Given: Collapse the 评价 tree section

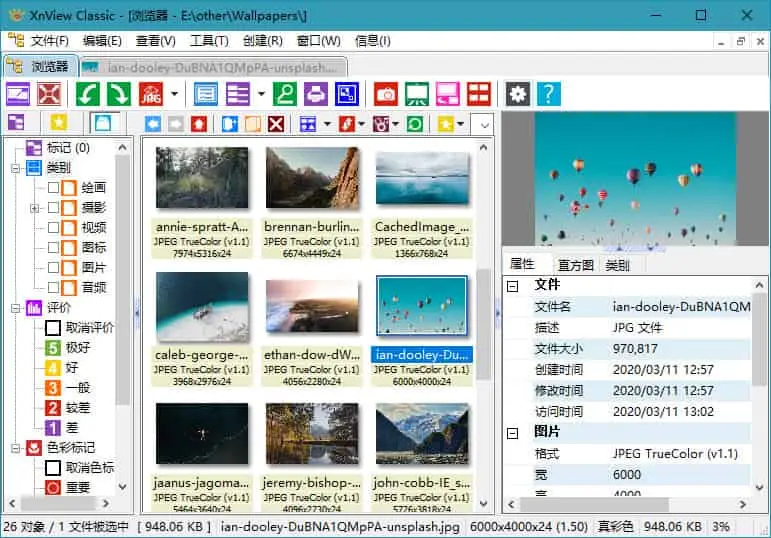Looking at the screenshot, I should (x=17, y=308).
